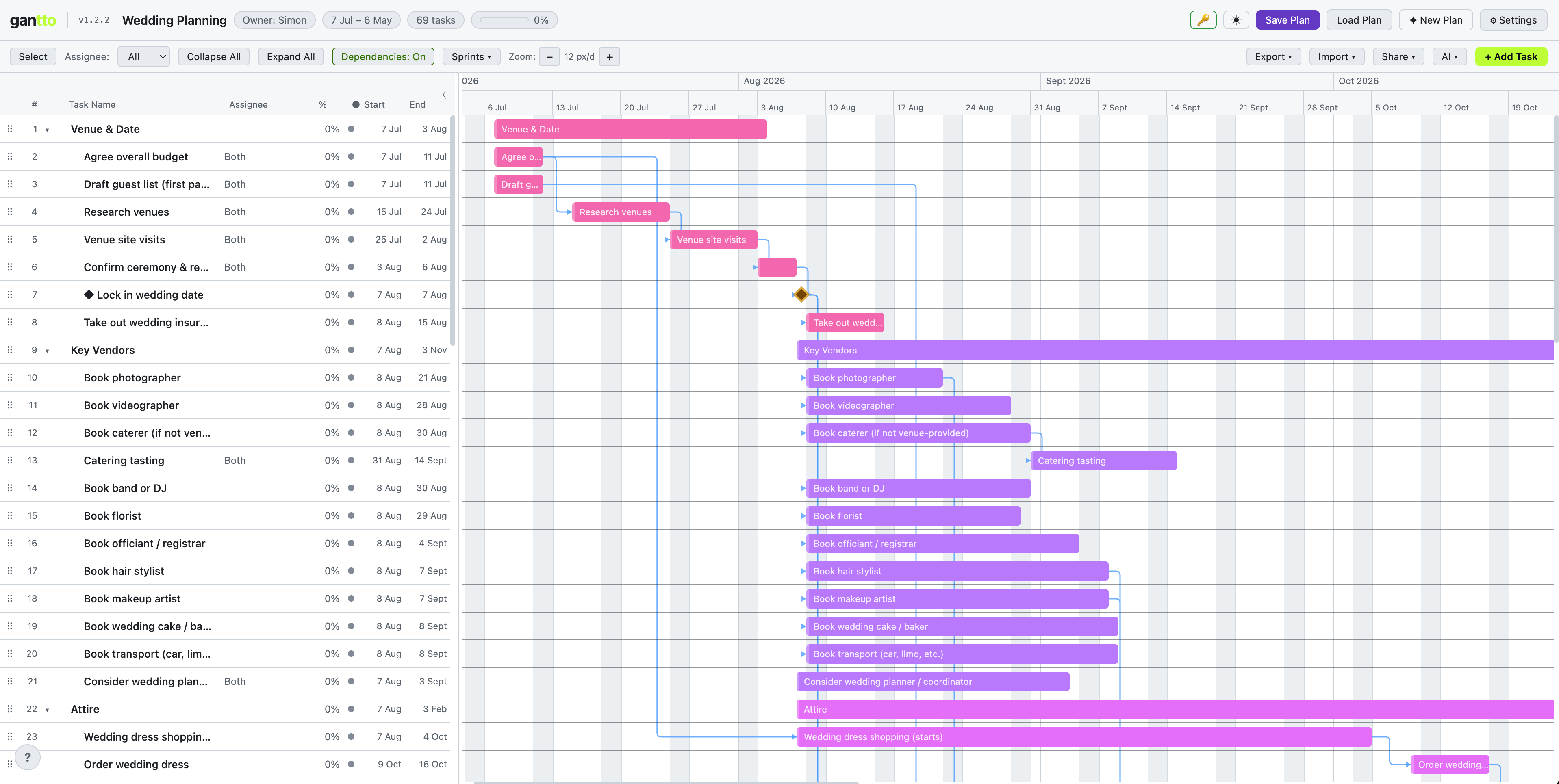Click status dot of Order wedding dress row
Viewport: 1559px width, 784px height.
coord(351,764)
